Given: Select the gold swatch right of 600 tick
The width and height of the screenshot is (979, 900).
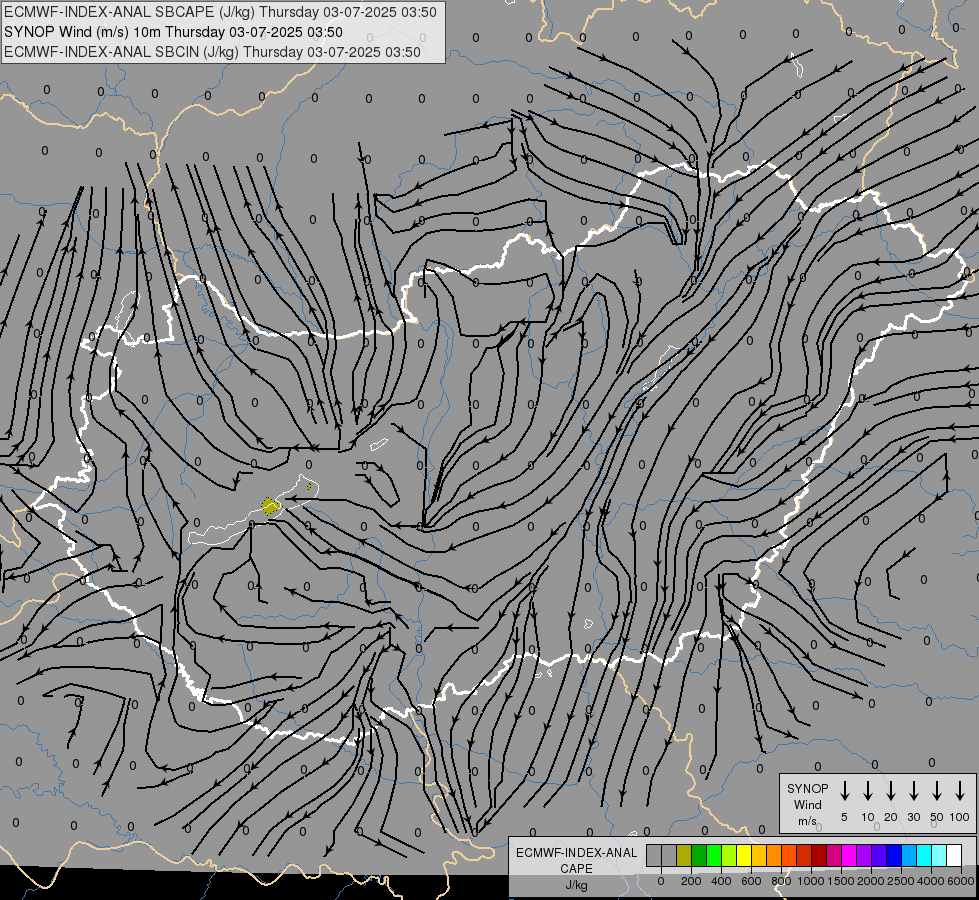Looking at the screenshot, I should [759, 855].
